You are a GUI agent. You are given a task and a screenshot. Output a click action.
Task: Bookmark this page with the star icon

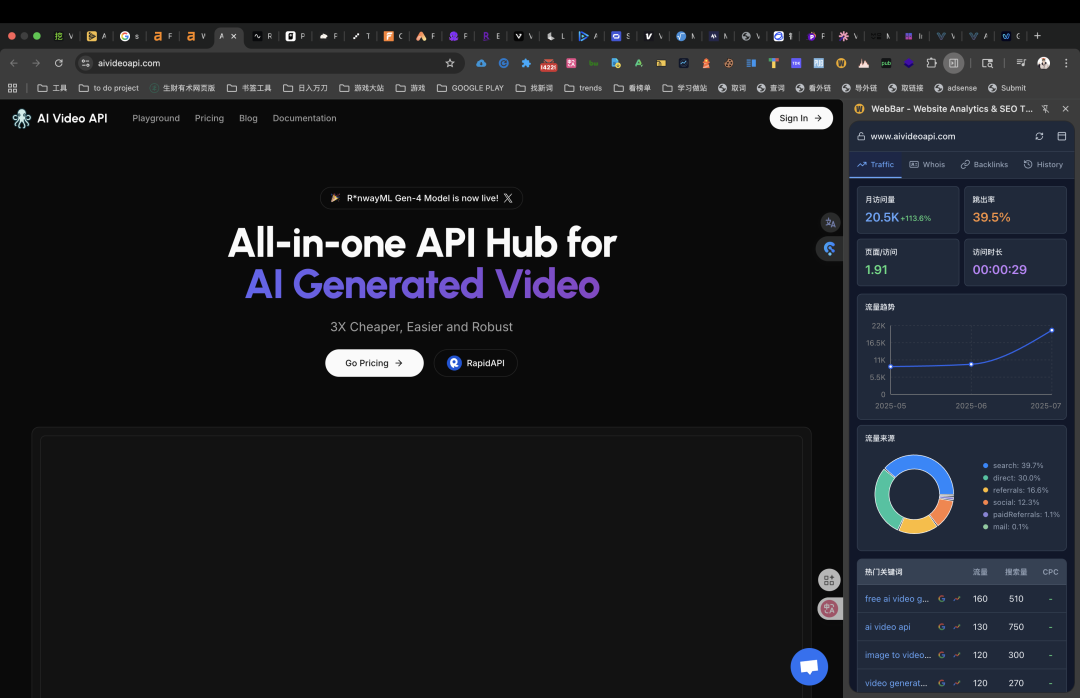450,63
